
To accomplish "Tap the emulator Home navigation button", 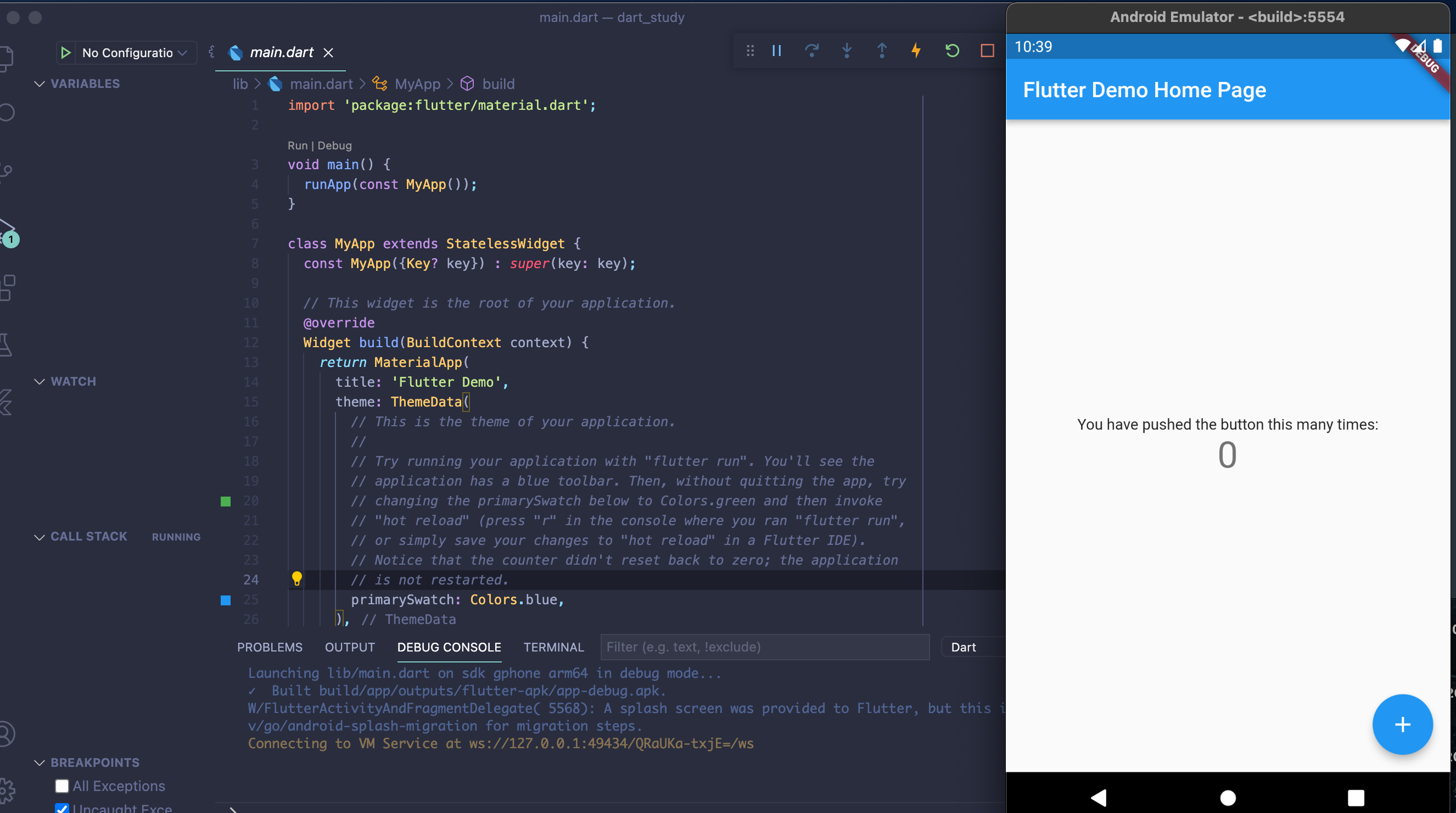I will click(1228, 797).
